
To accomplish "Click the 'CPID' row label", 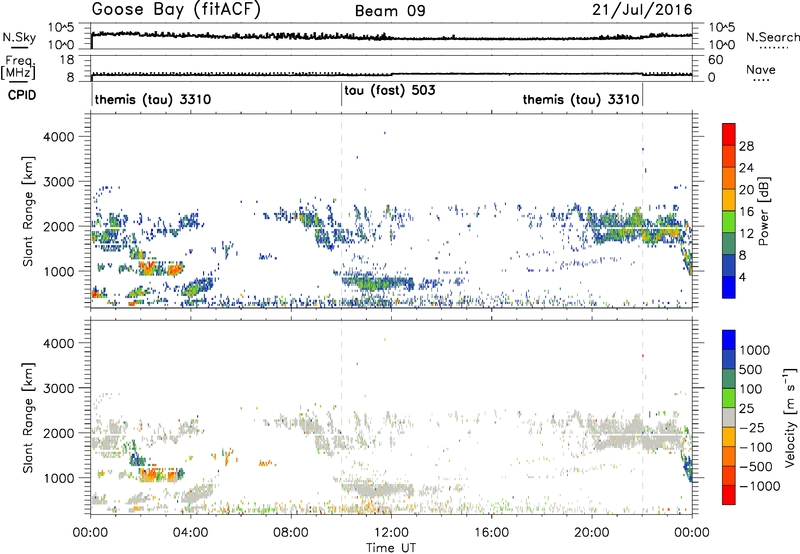I will 22,95.
